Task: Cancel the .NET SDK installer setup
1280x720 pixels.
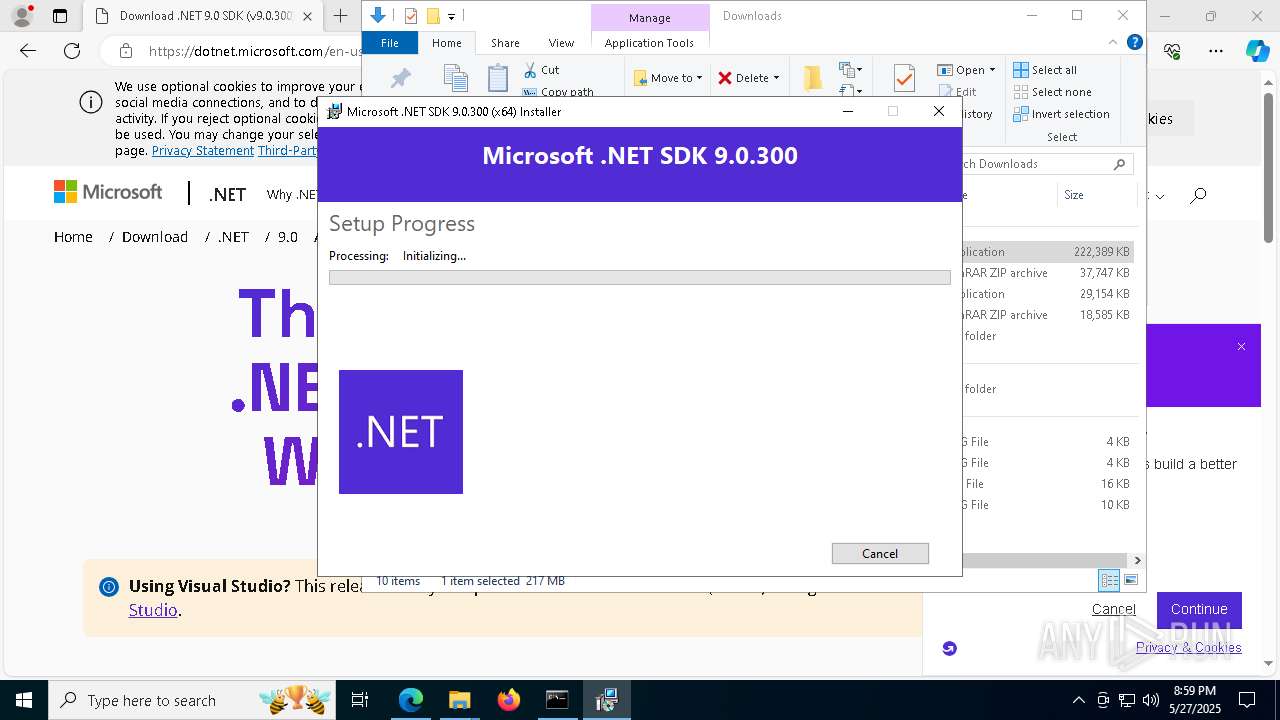Action: (x=880, y=553)
